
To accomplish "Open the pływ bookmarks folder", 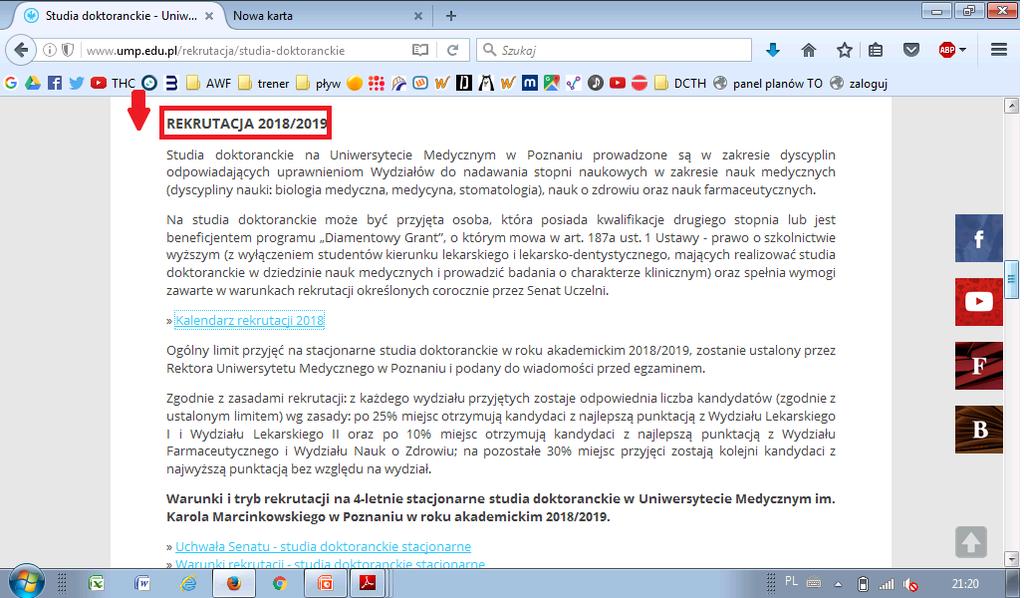I will (319, 83).
